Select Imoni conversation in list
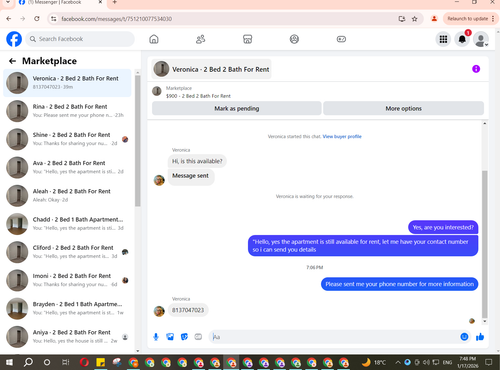This screenshot has width=500, height=370. (x=67, y=280)
